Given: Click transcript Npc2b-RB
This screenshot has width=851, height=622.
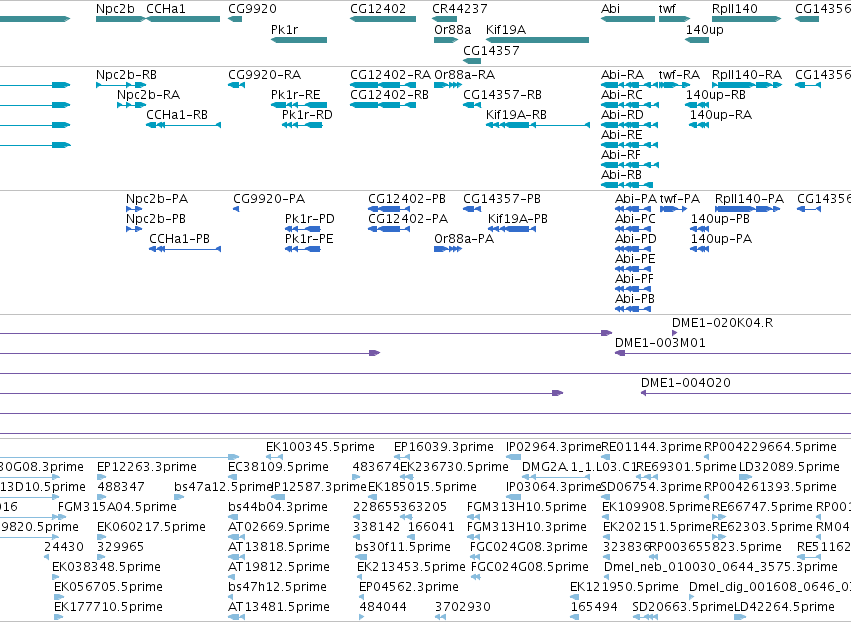Looking at the screenshot, I should pyautogui.click(x=121, y=85).
